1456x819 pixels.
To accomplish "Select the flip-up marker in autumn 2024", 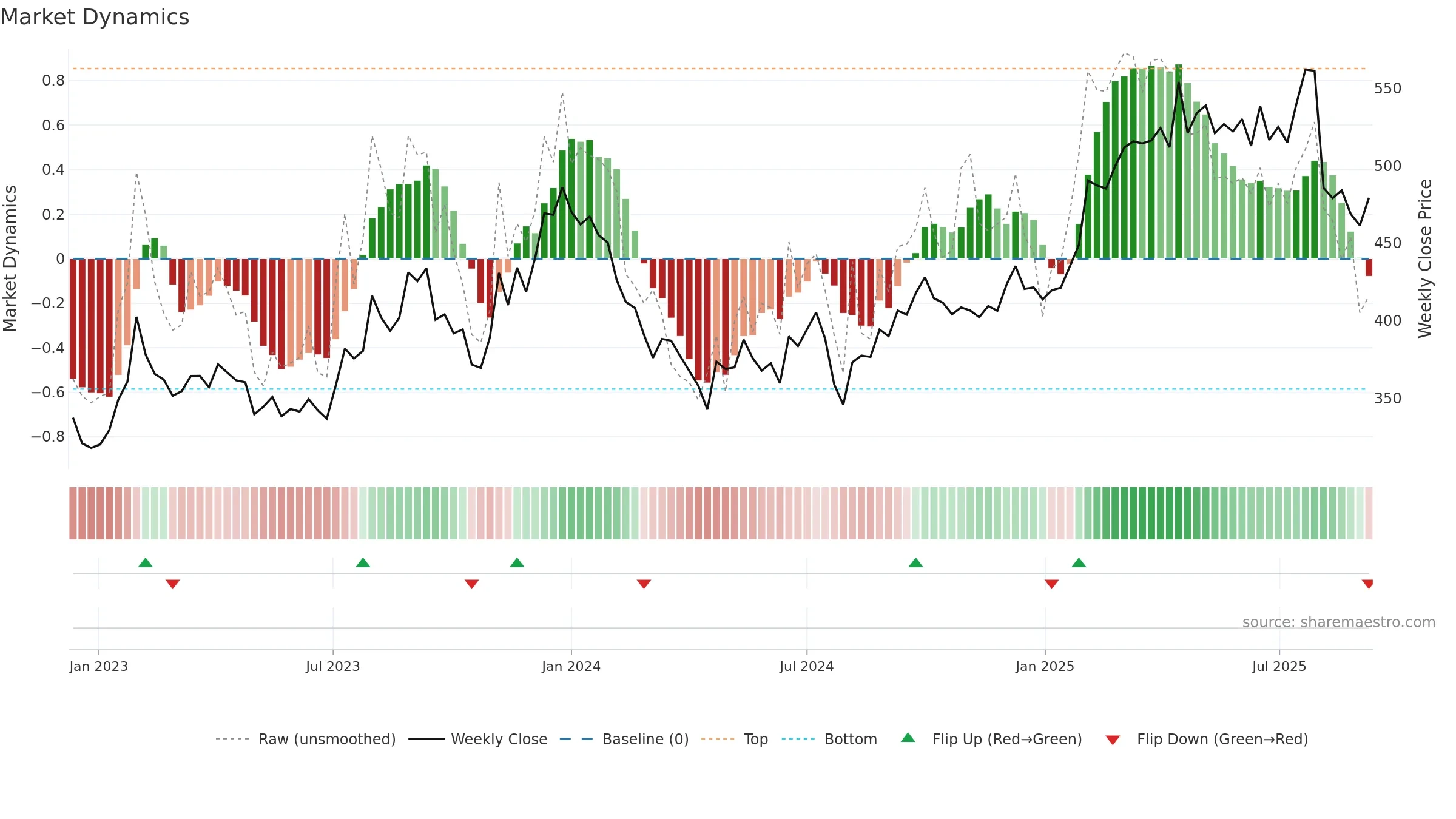I will click(915, 562).
